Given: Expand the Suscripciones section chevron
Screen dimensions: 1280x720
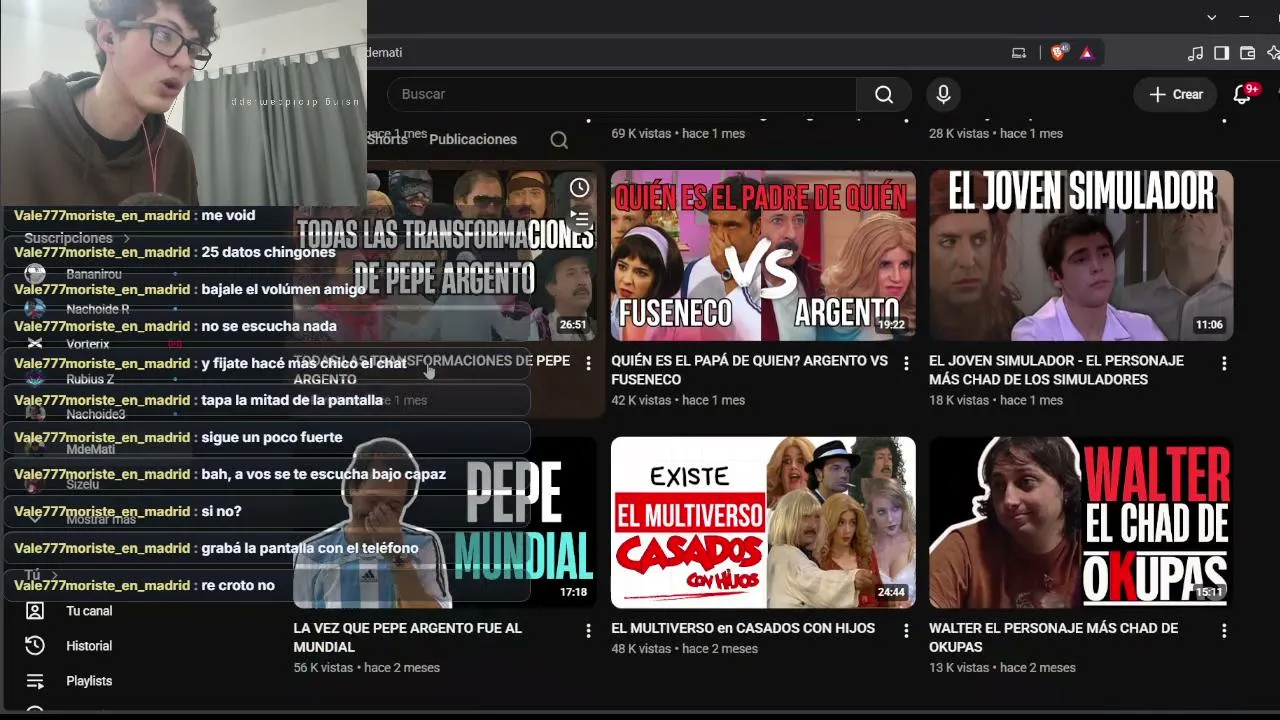Looking at the screenshot, I should tap(127, 239).
